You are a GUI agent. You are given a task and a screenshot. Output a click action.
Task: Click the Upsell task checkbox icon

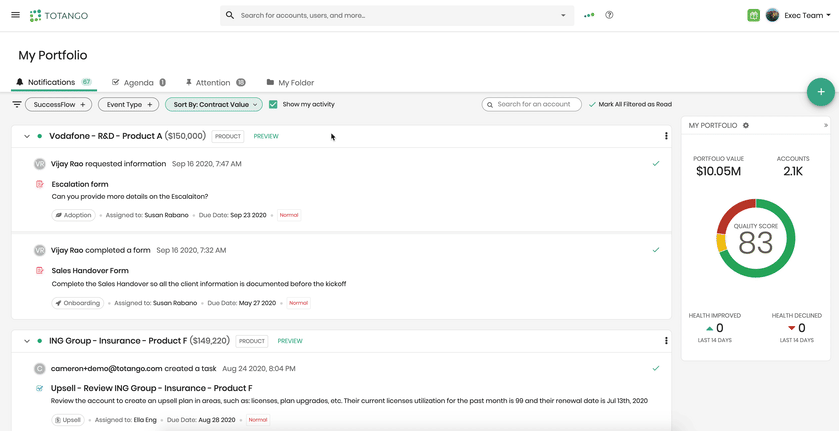40,388
